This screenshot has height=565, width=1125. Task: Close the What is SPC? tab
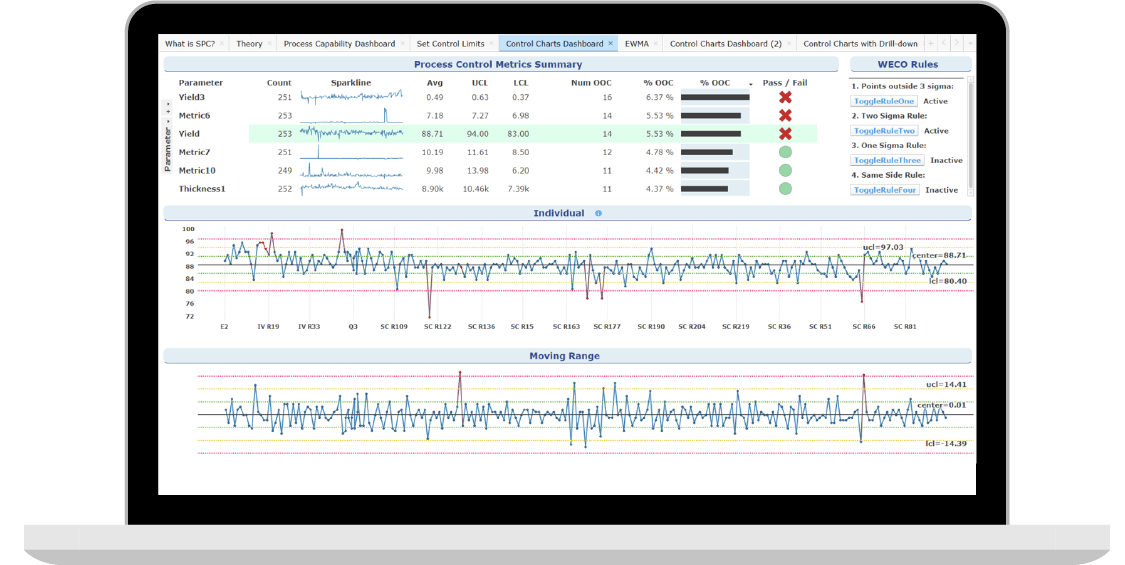(222, 44)
